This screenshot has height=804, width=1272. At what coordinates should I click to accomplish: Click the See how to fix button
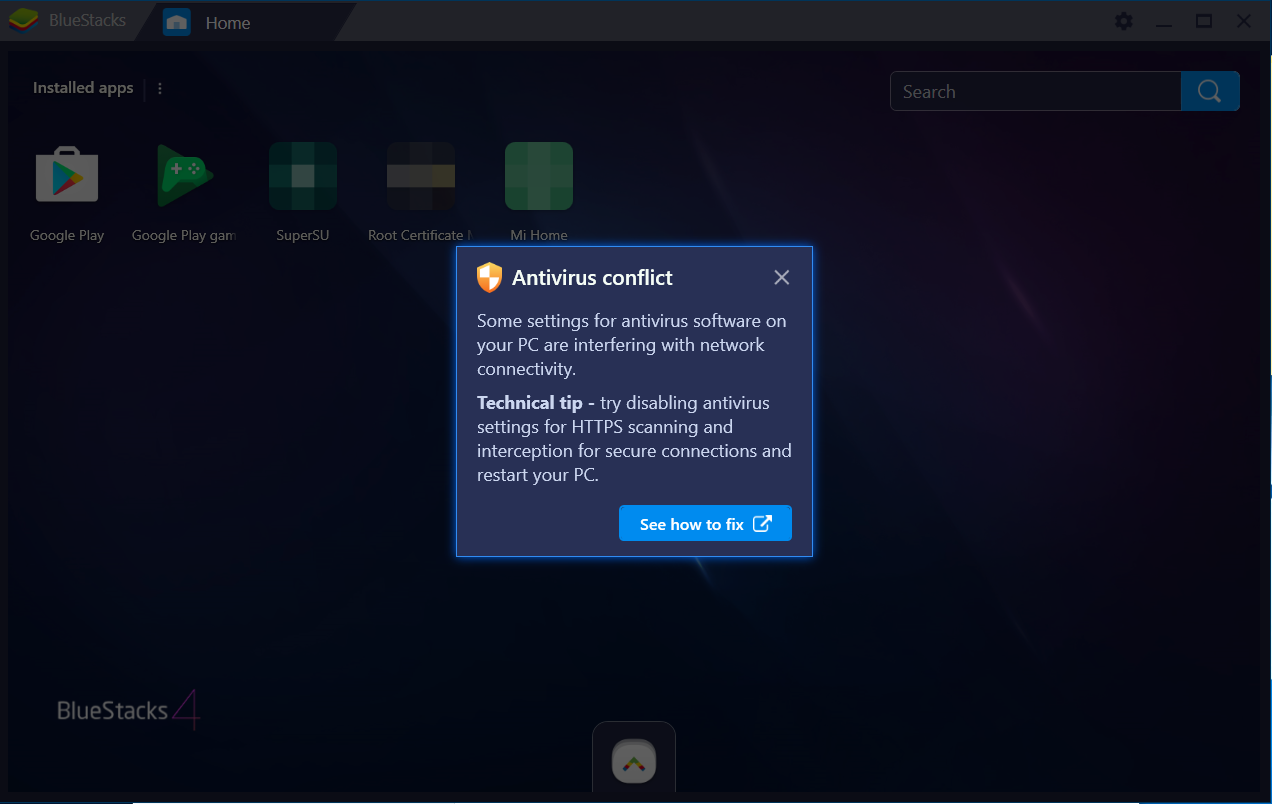[x=705, y=524]
